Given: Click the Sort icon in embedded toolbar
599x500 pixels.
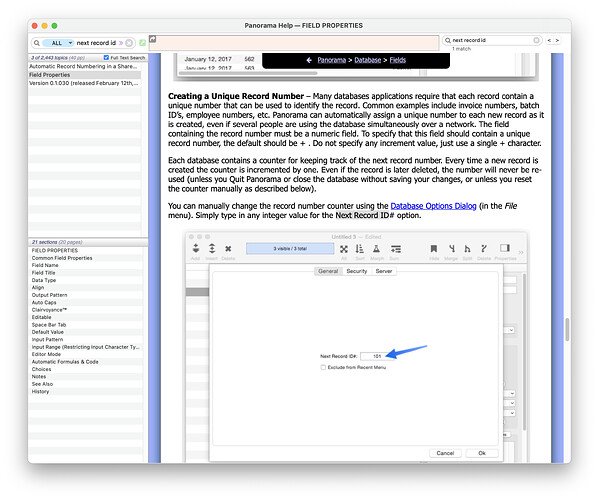Looking at the screenshot, I should point(359,249).
